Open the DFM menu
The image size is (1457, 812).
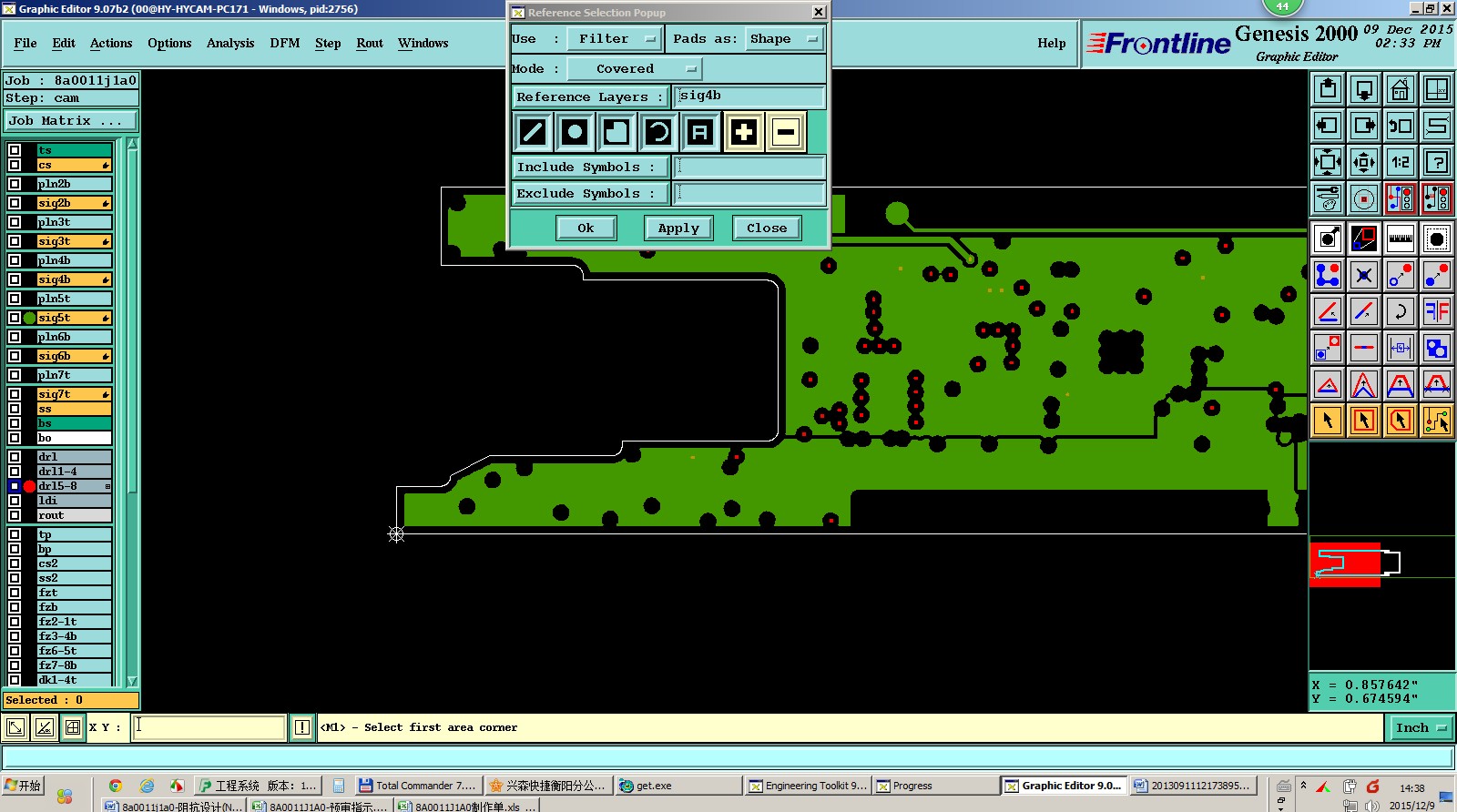285,43
